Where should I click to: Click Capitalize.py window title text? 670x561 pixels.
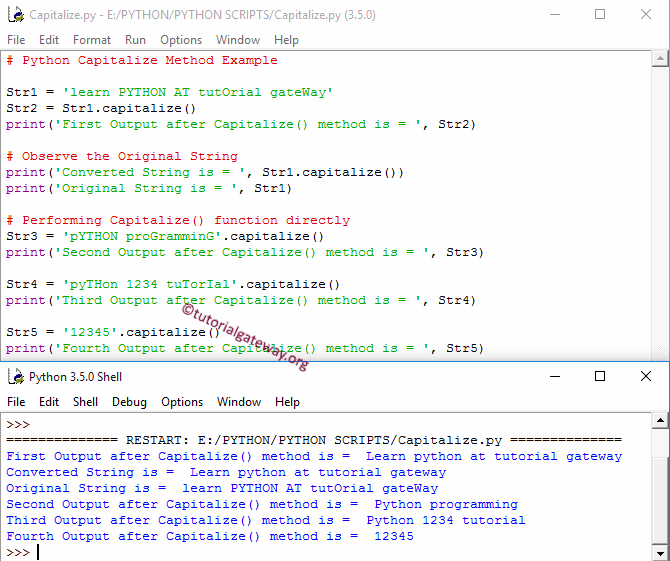click(203, 15)
